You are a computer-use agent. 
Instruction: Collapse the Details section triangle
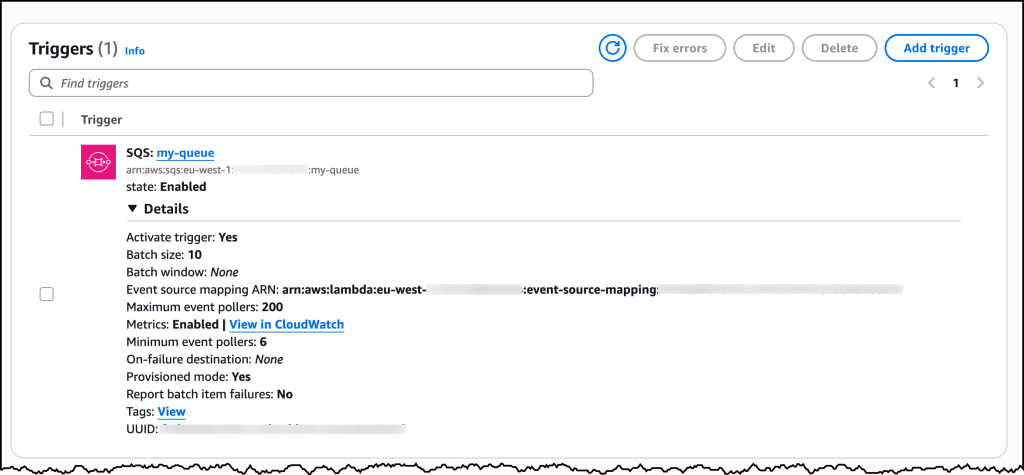click(132, 209)
